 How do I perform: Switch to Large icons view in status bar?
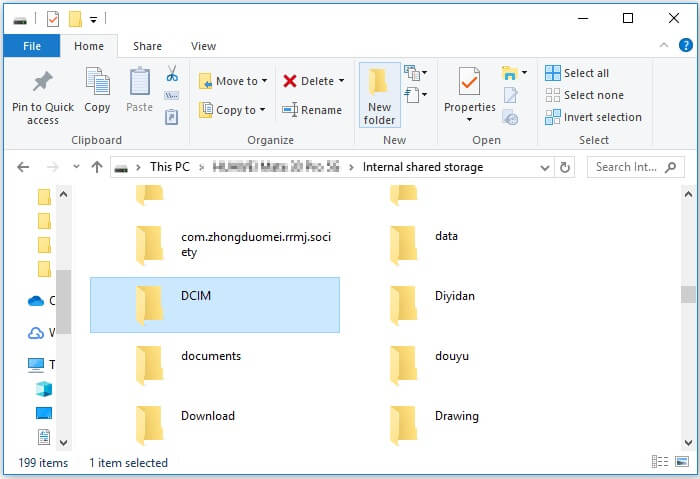pos(682,462)
